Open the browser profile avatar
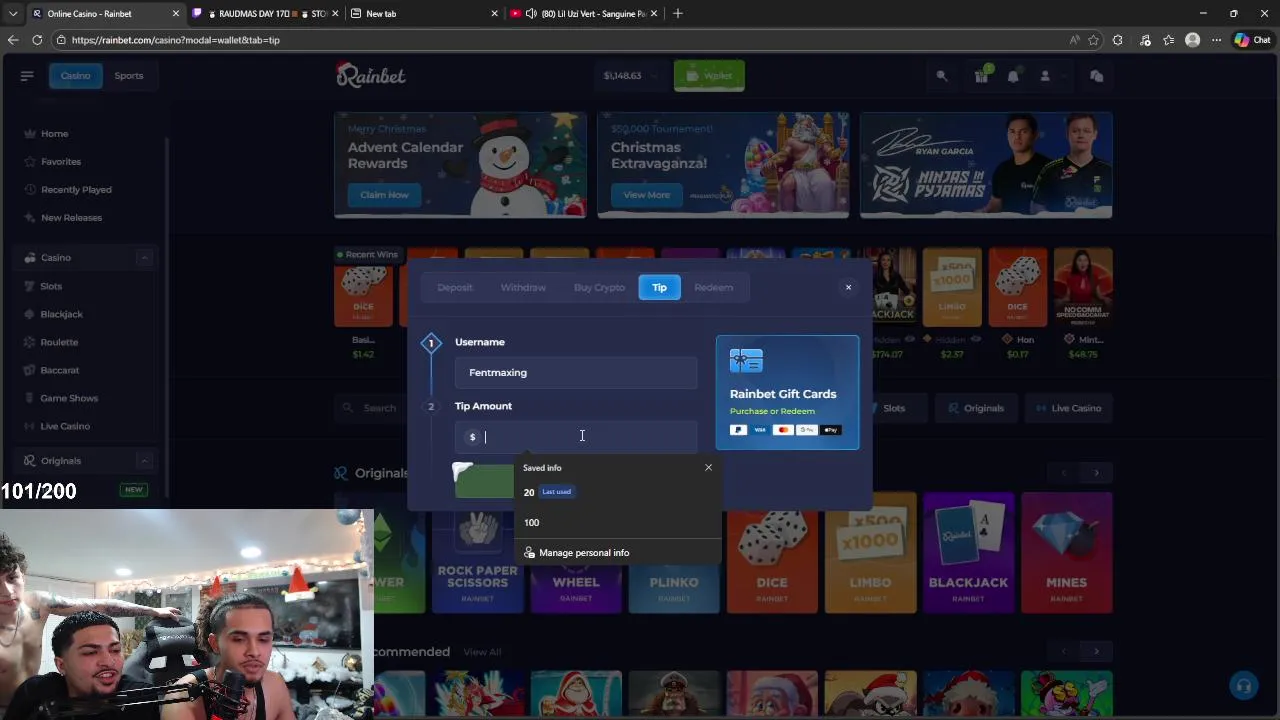Screen dimensions: 1280x720 tap(1192, 40)
